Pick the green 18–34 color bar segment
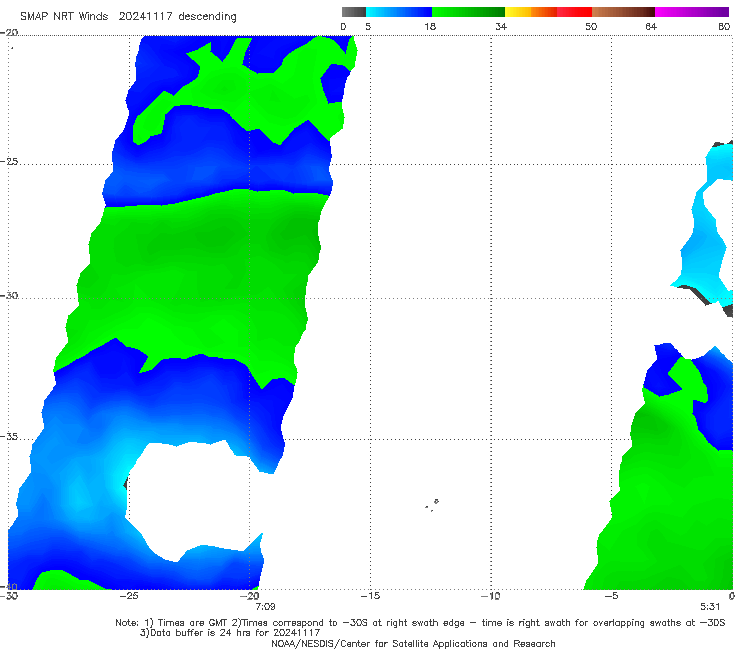 pyautogui.click(x=468, y=12)
